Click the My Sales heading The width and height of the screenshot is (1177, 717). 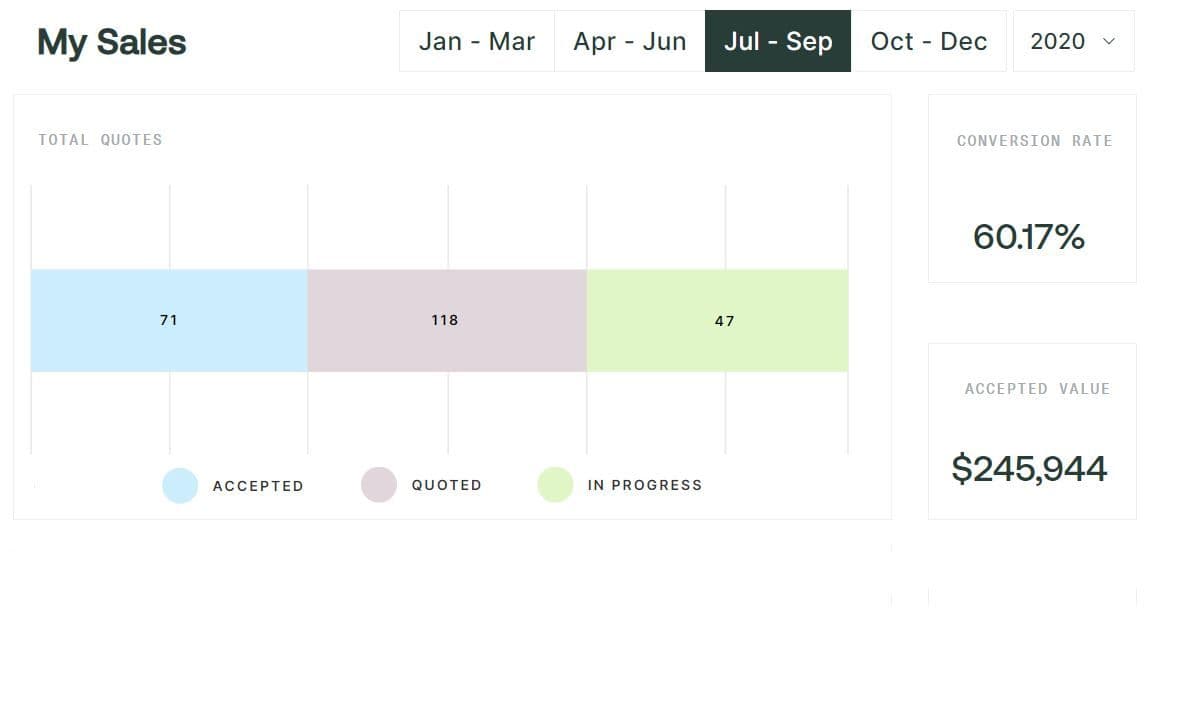[x=112, y=42]
